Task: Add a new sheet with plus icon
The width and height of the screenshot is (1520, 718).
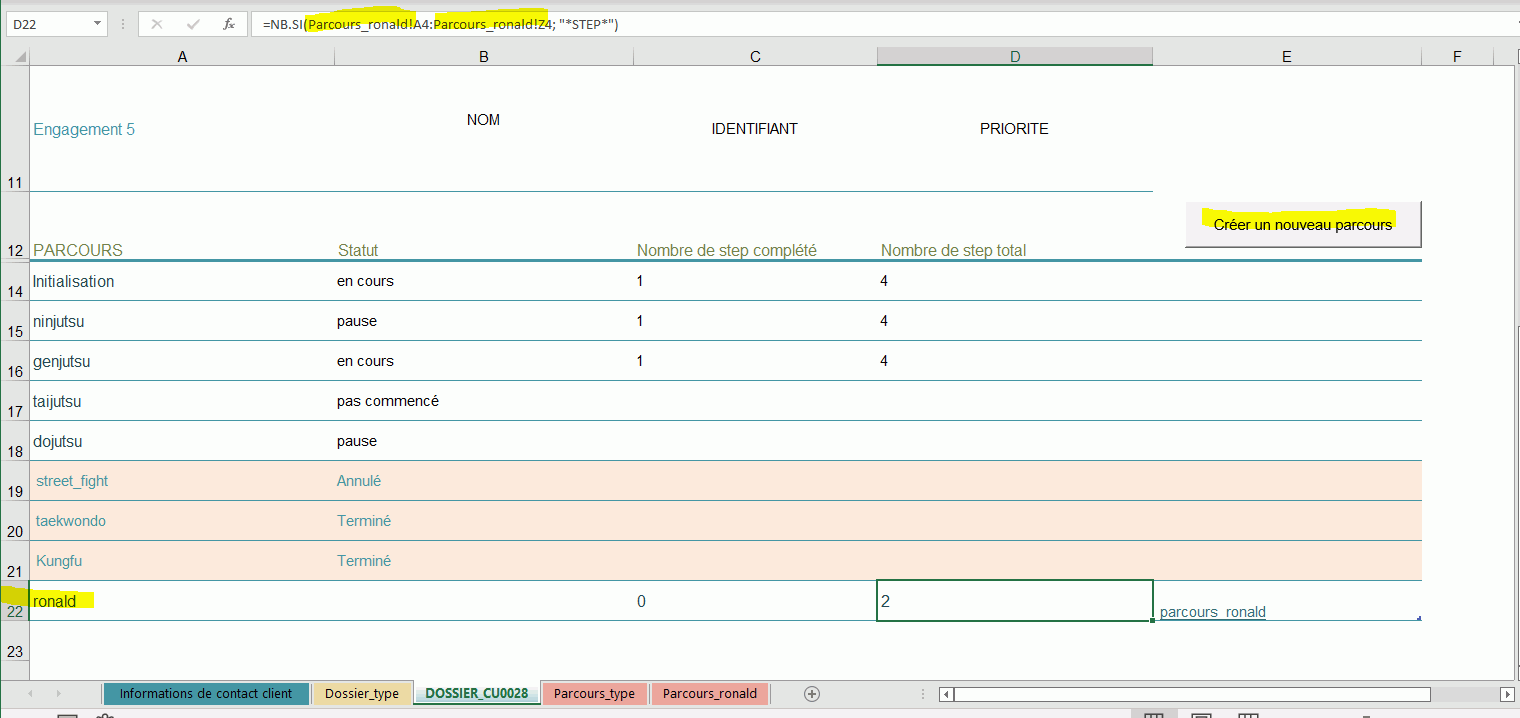Action: [812, 694]
